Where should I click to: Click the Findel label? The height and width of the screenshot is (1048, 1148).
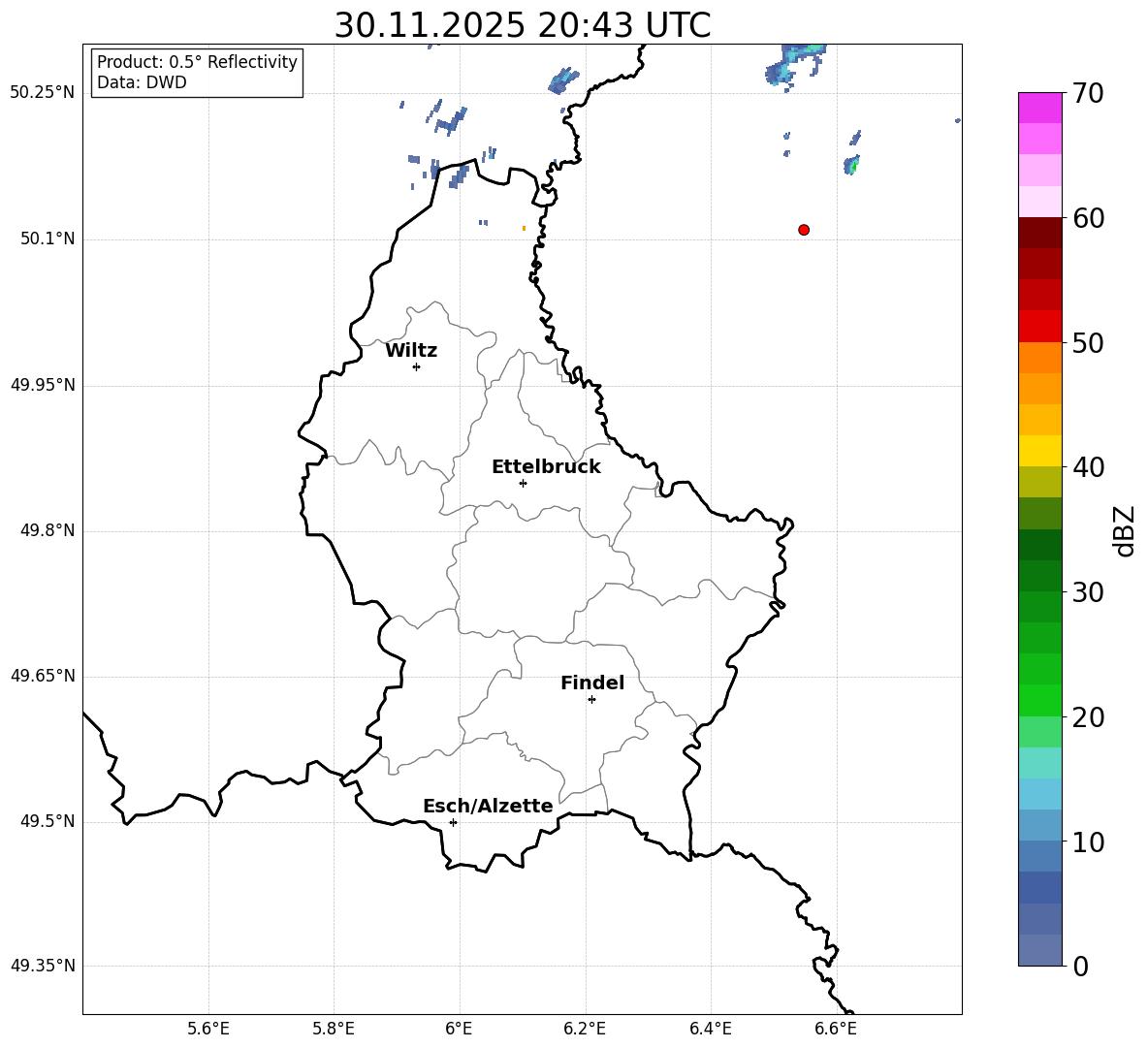(x=592, y=683)
